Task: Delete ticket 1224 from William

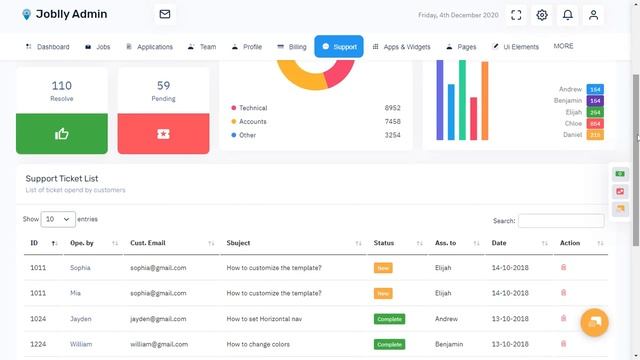Action: click(x=563, y=344)
